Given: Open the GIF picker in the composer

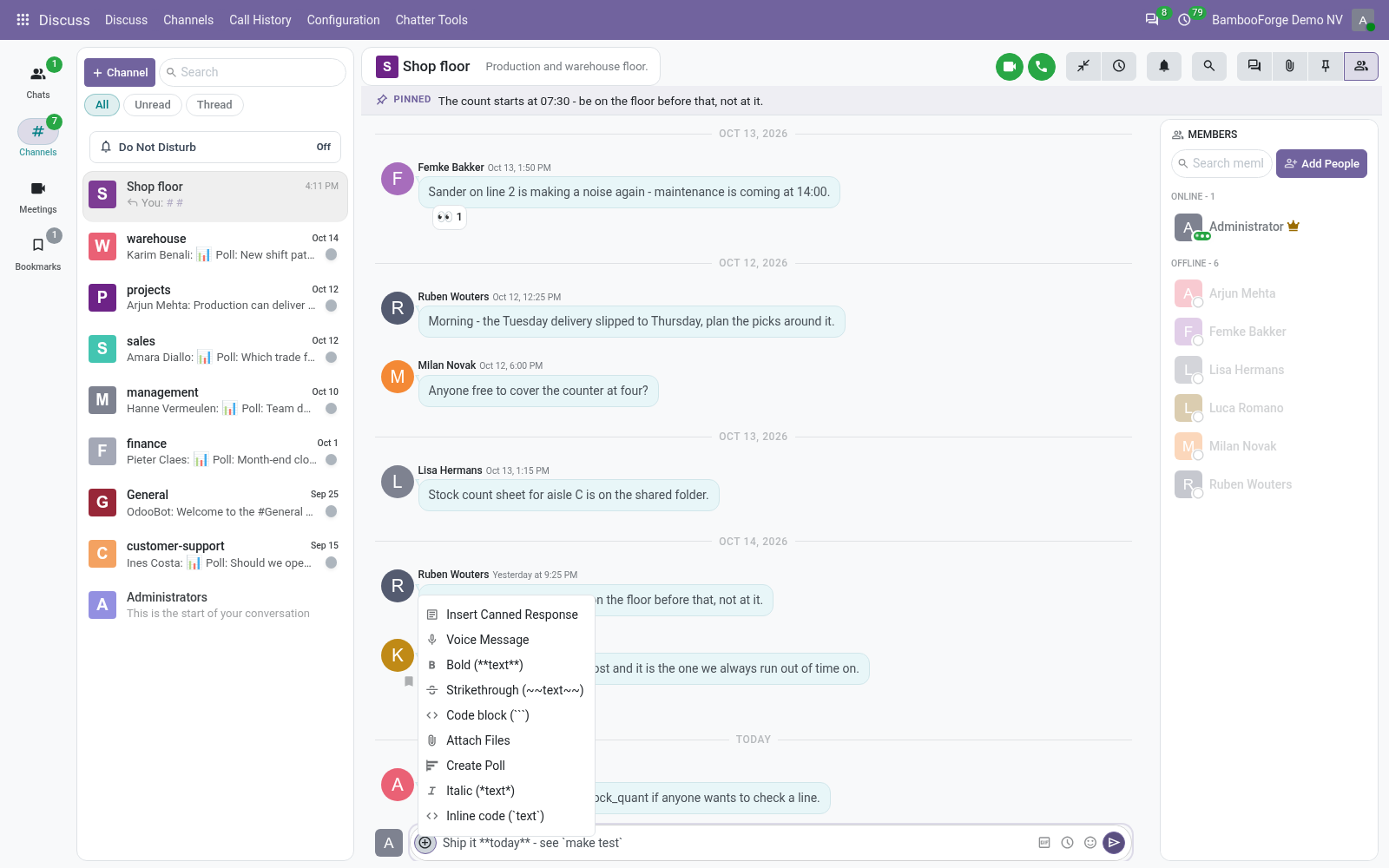Looking at the screenshot, I should (x=1044, y=843).
